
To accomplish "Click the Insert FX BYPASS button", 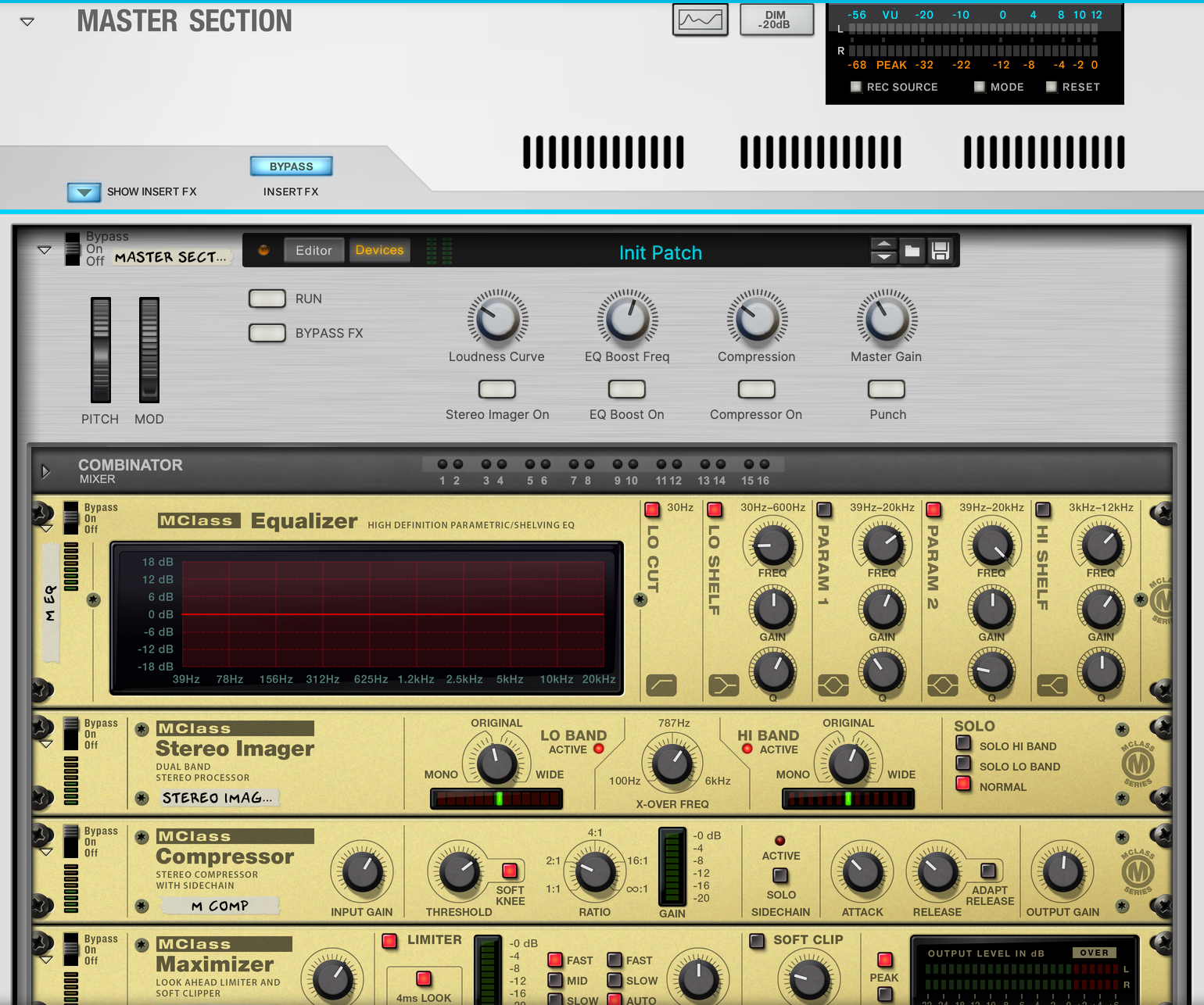I will 292,166.
